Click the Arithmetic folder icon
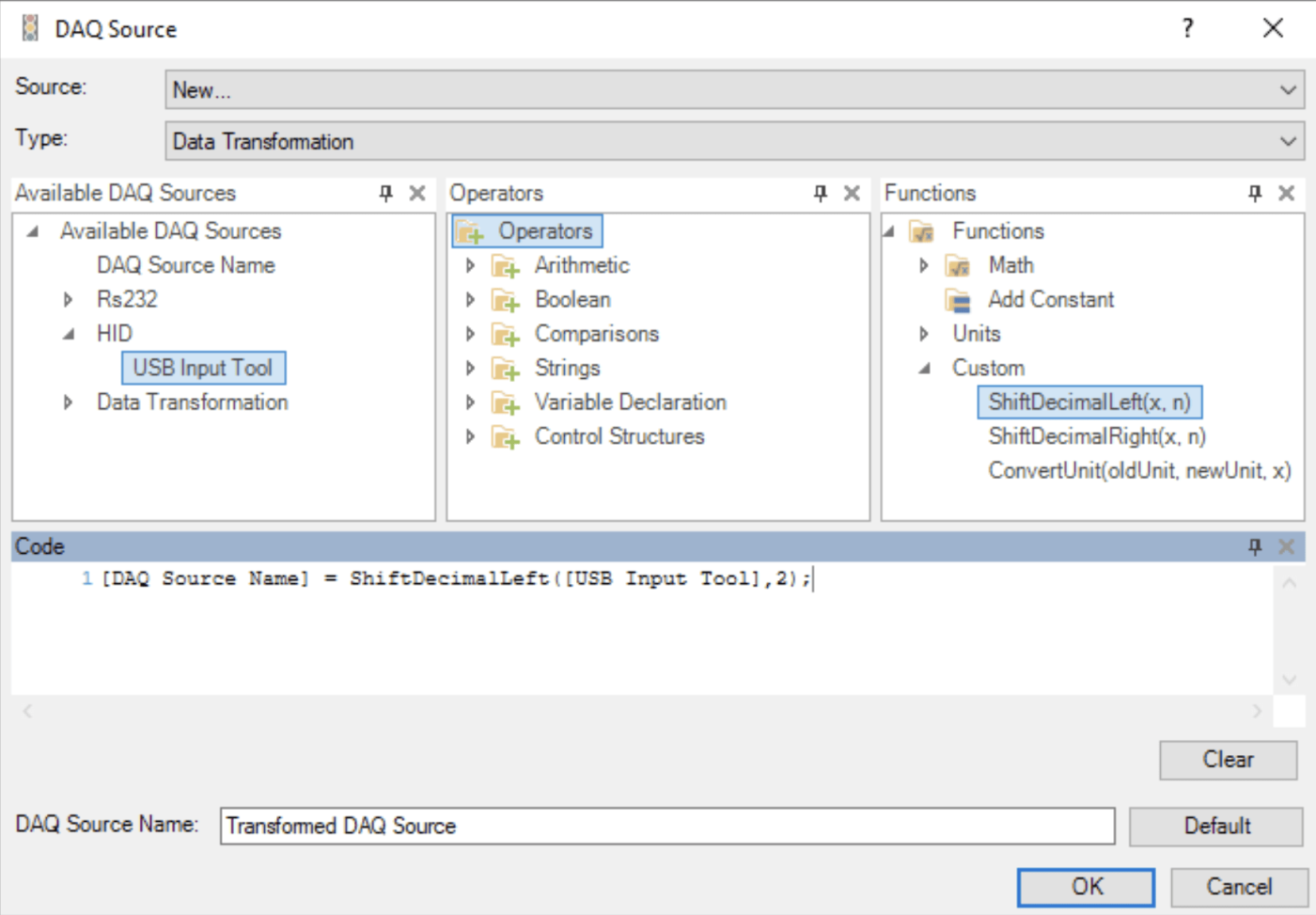Image resolution: width=1316 pixels, height=915 pixels. point(506,267)
